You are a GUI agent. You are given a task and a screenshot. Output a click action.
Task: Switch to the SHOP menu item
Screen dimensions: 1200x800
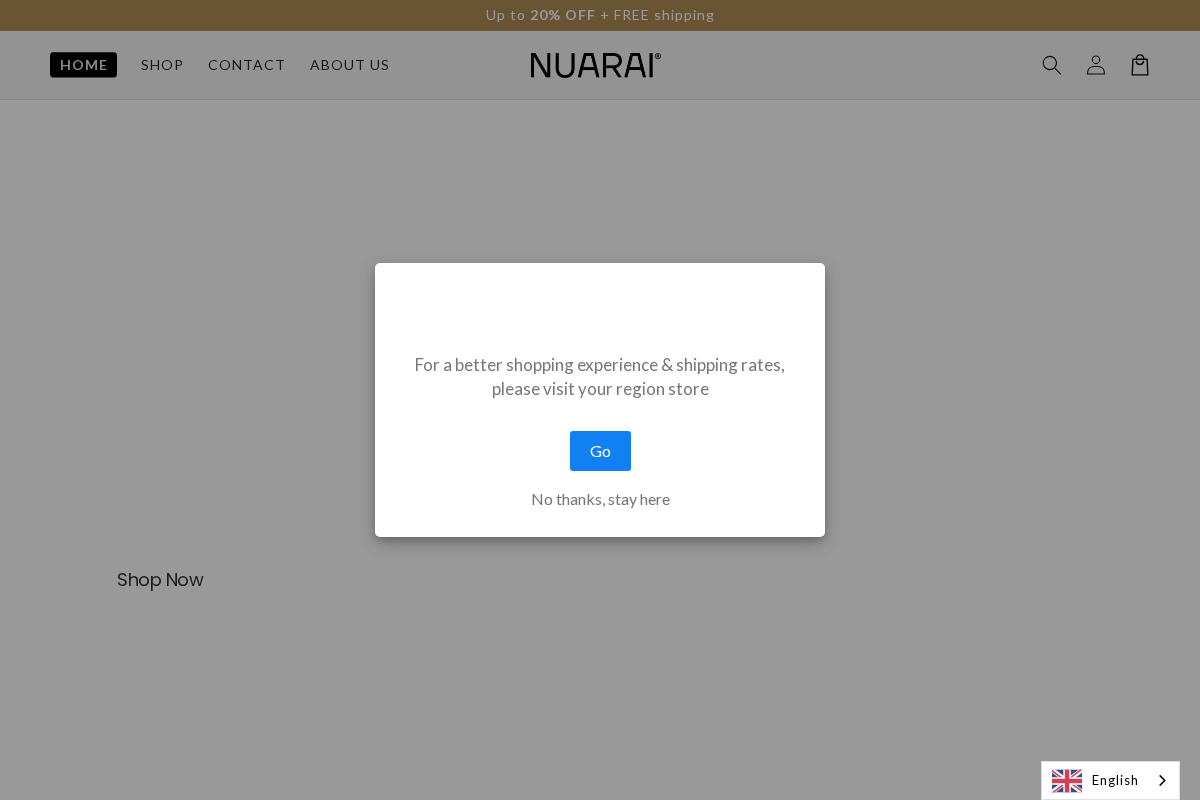[x=162, y=65]
